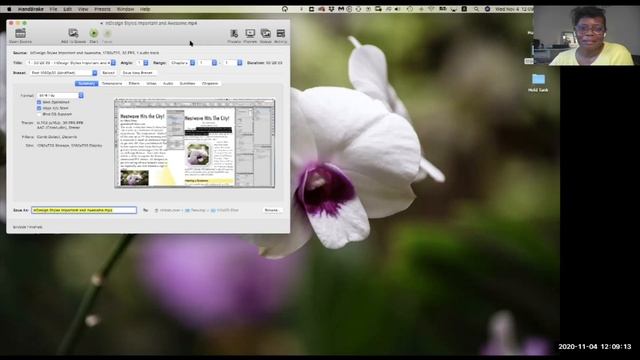Screen dimensions: 640x360
Task: Toggle the Web Optimized checkbox
Action: click(39, 102)
